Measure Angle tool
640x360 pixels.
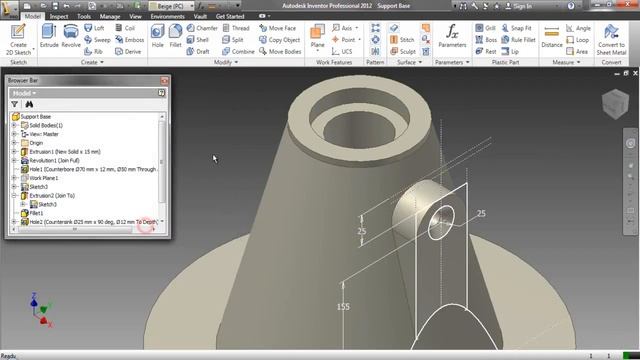point(578,28)
